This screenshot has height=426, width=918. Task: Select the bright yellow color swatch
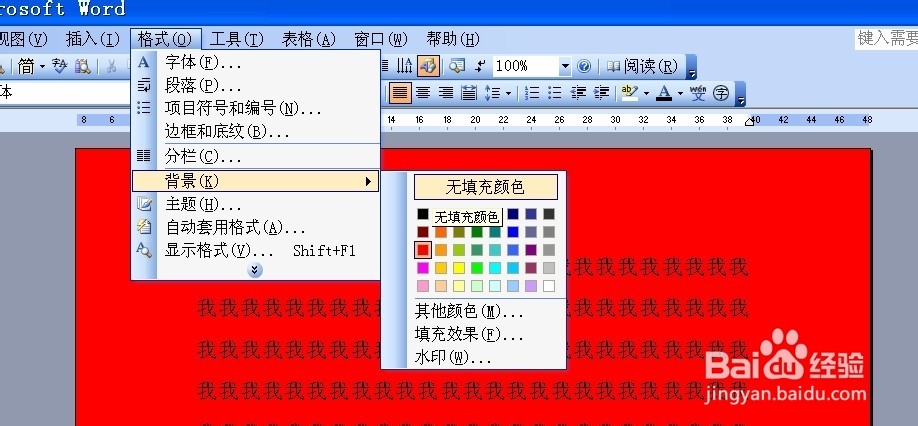(459, 268)
